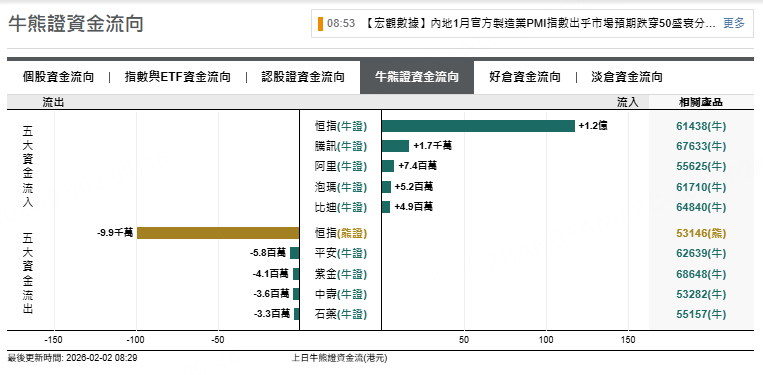Click the -4.1百萬 value label
Screen dimensions: 763x375
coord(271,274)
